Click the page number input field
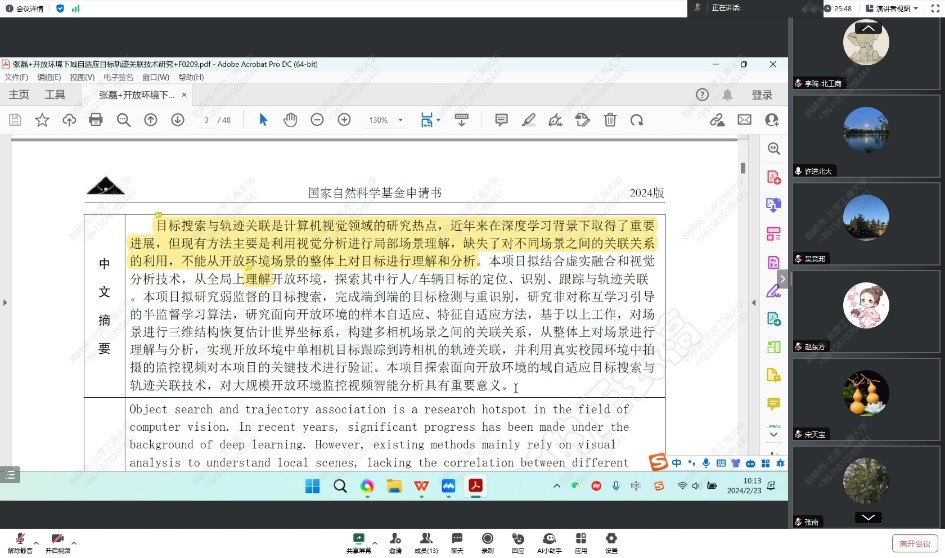This screenshot has height=558, width=945. (x=207, y=120)
